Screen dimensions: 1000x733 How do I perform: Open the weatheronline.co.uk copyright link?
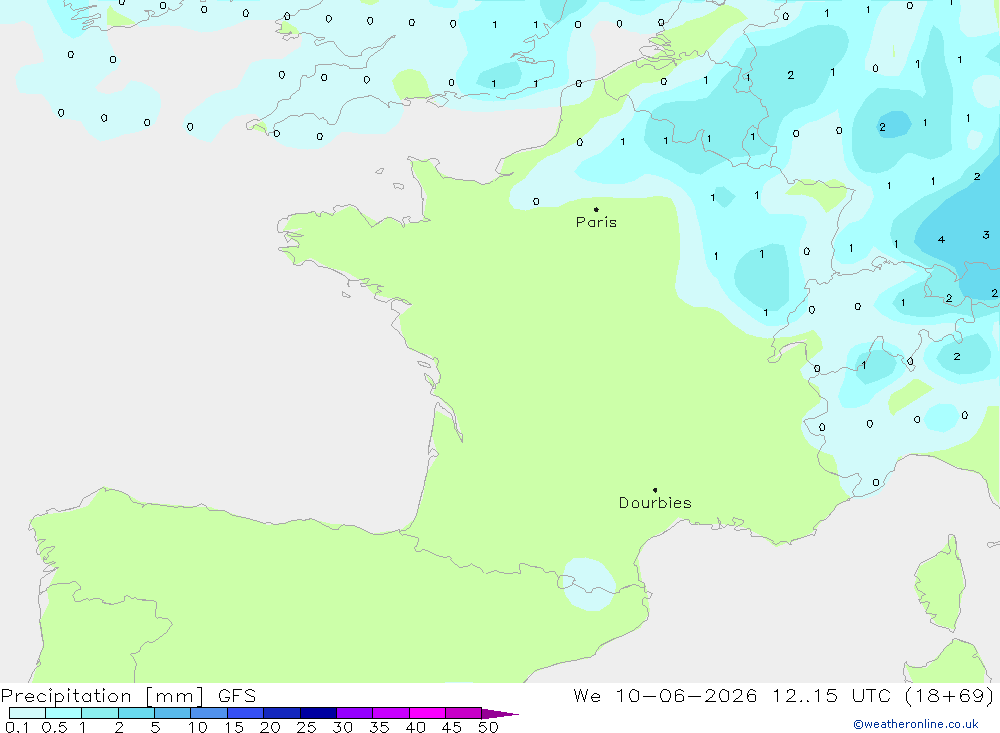coord(916,724)
